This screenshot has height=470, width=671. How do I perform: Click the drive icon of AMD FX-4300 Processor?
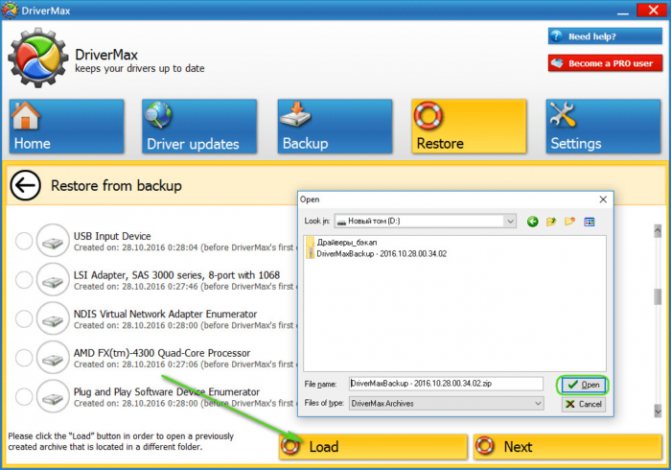(53, 357)
